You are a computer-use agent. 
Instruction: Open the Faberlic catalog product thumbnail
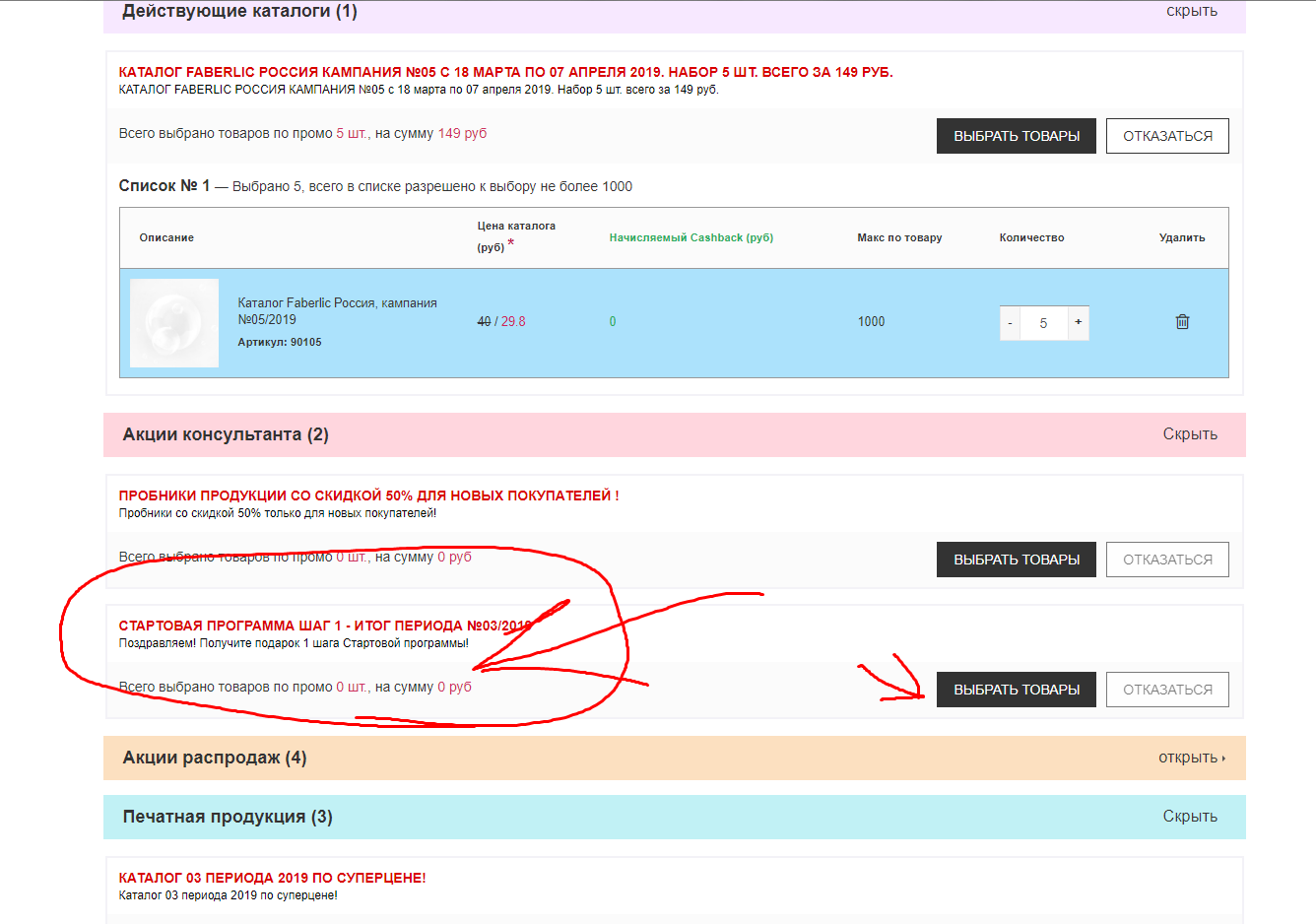pyautogui.click(x=174, y=323)
